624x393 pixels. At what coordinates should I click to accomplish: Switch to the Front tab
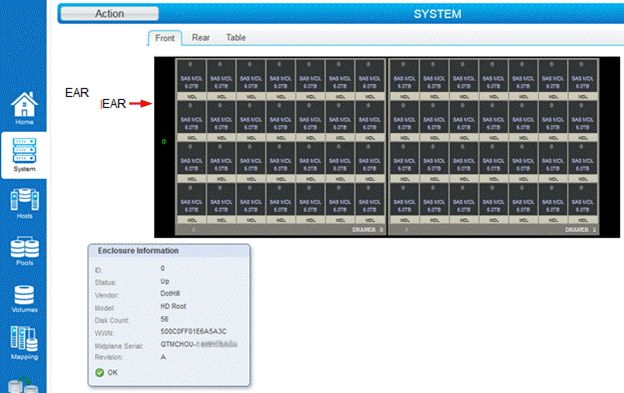165,38
